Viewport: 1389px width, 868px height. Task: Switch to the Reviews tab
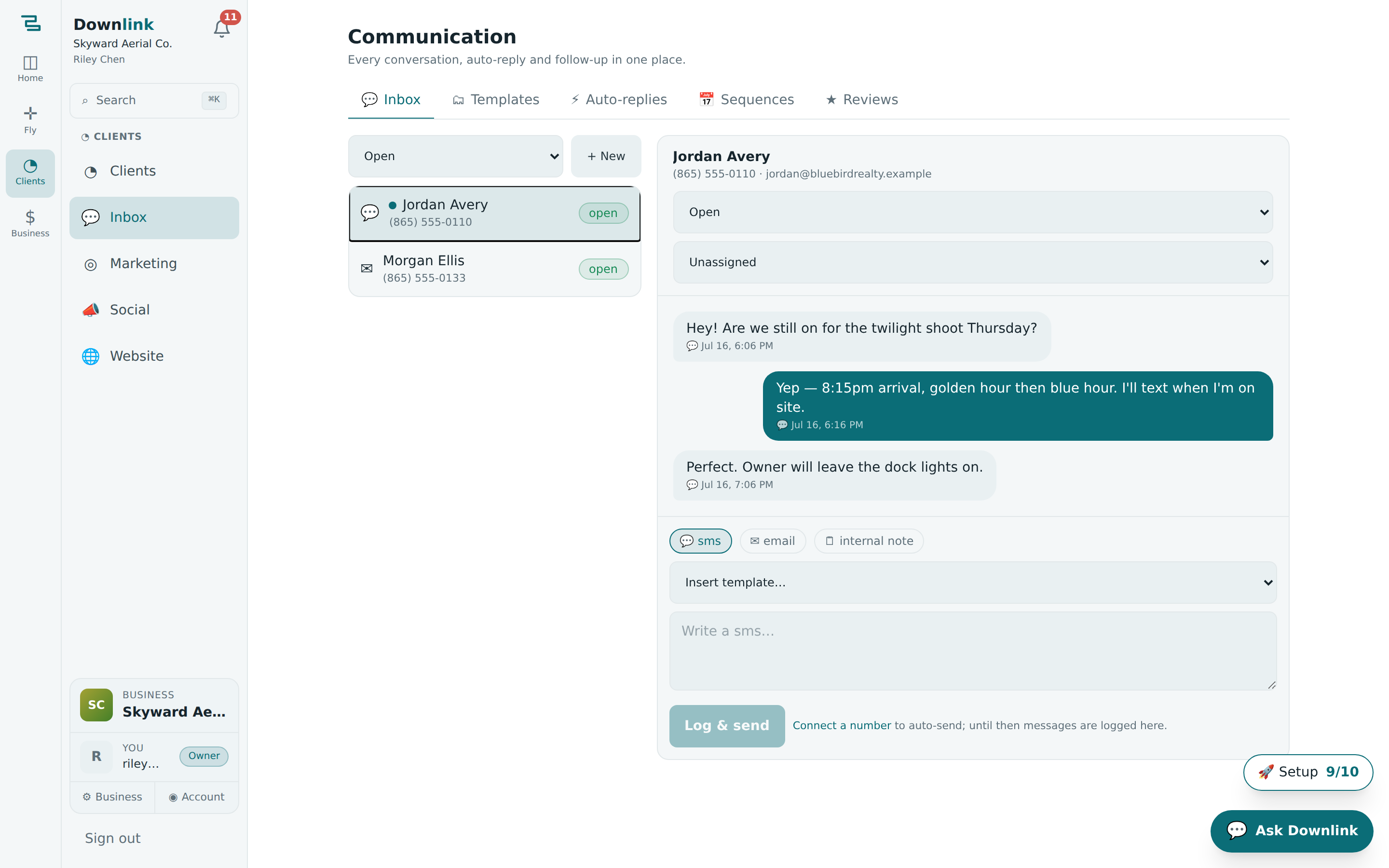click(861, 100)
